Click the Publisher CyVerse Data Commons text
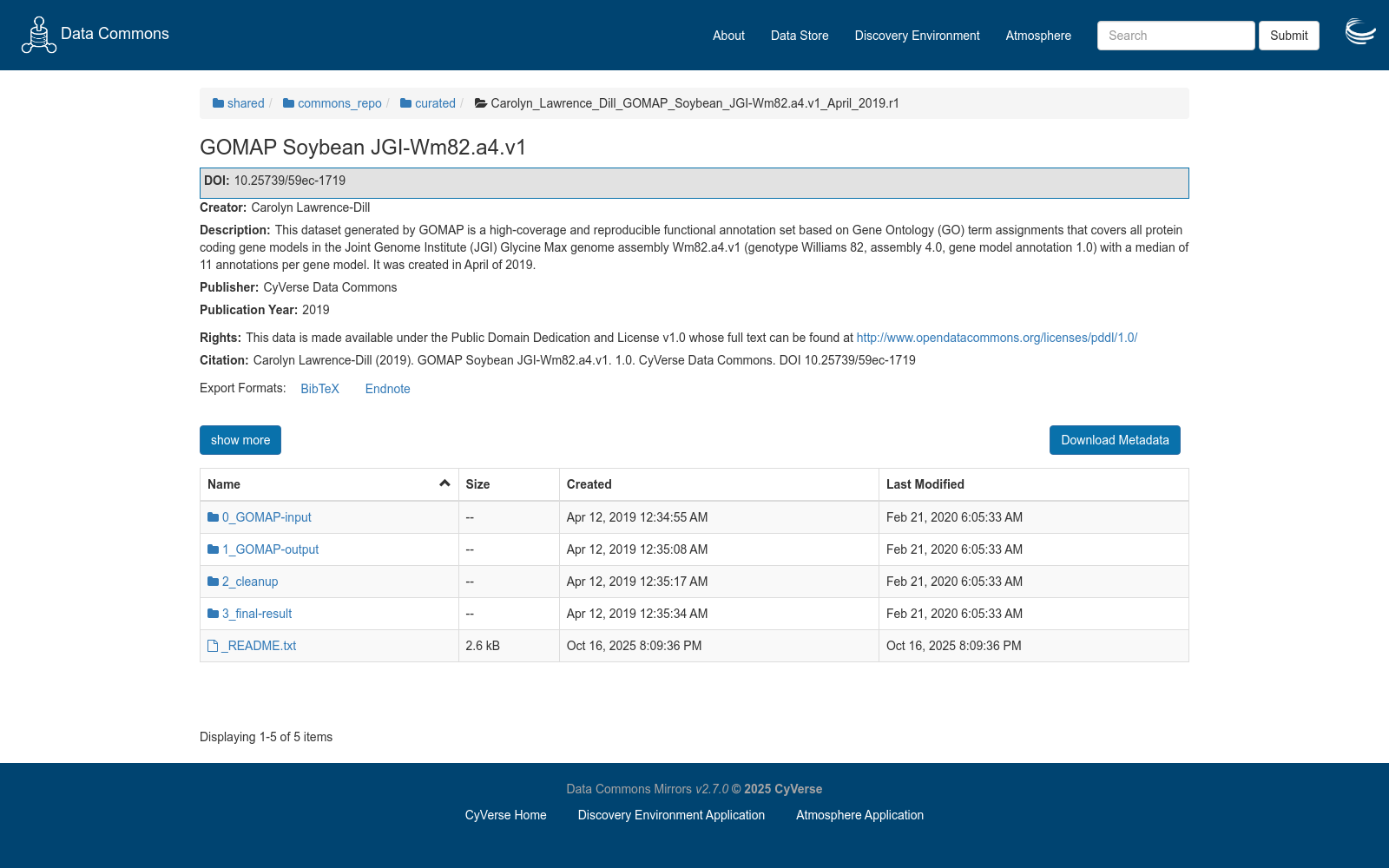The width and height of the screenshot is (1389, 868). pos(299,287)
